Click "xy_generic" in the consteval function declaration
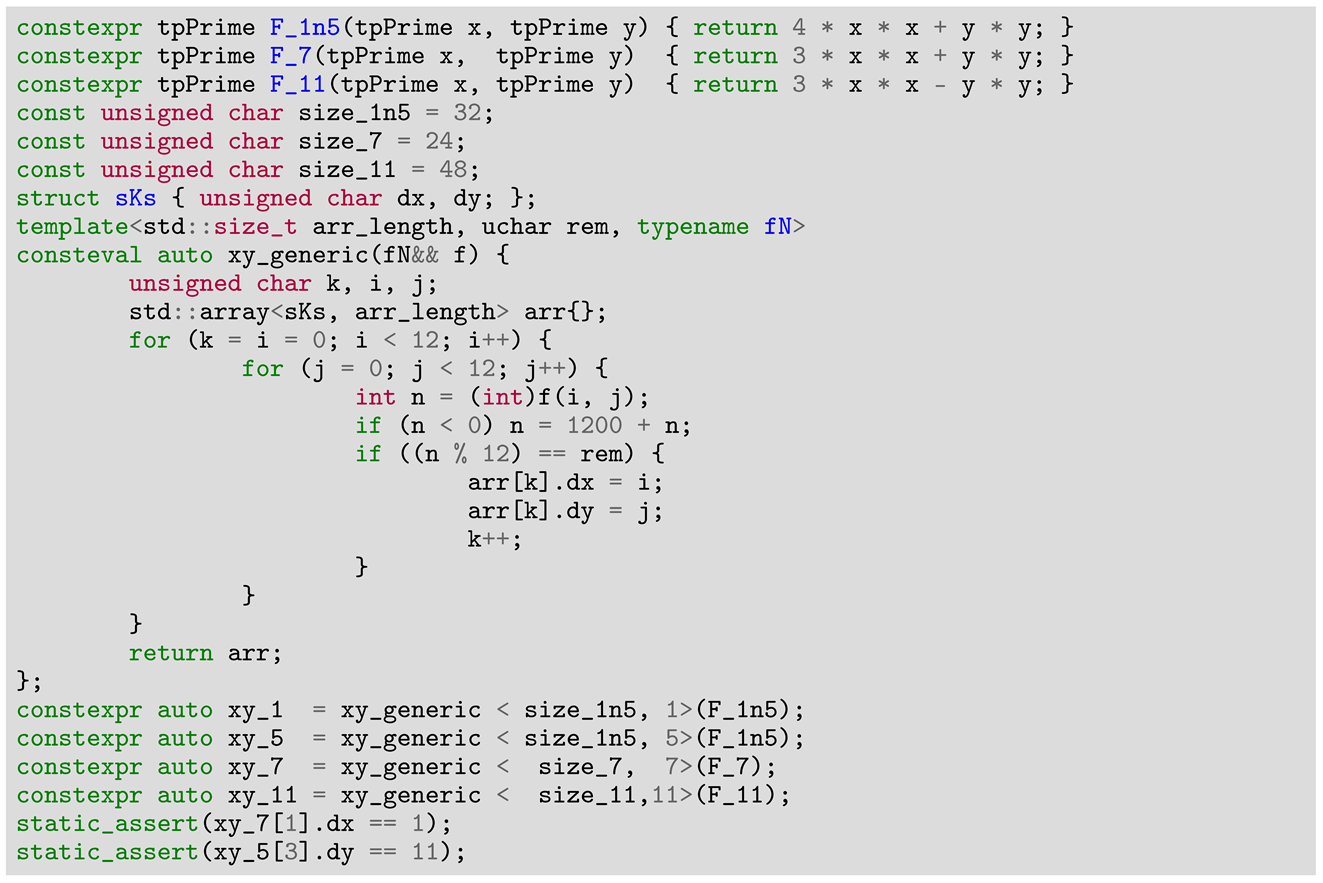The image size is (1323, 883). click(298, 255)
